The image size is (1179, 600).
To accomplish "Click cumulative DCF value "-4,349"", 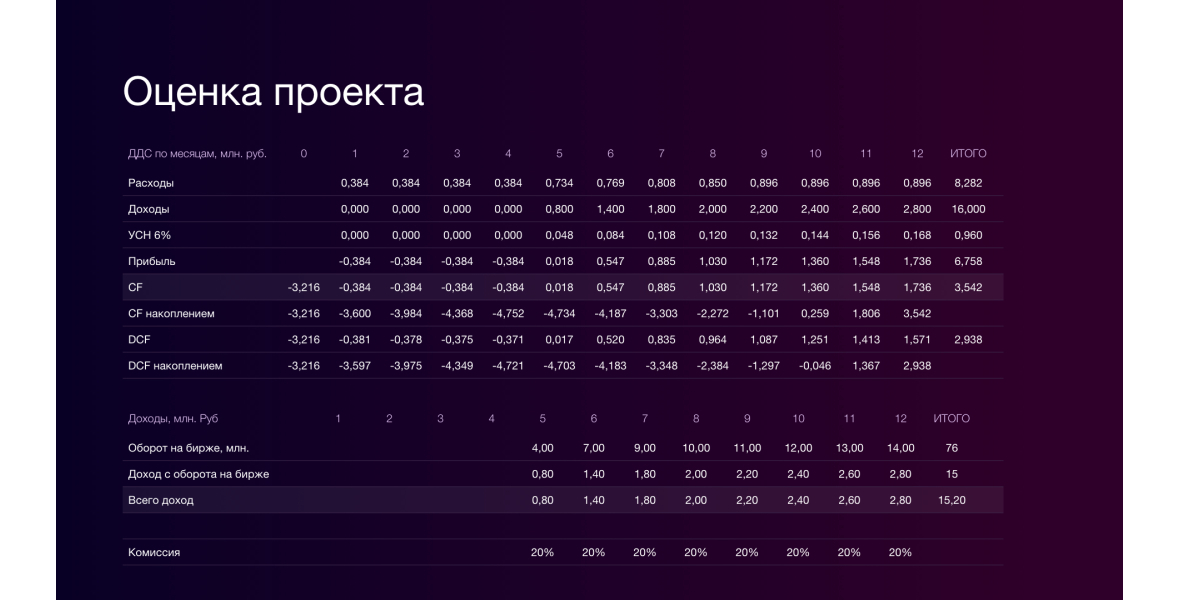I will point(456,366).
